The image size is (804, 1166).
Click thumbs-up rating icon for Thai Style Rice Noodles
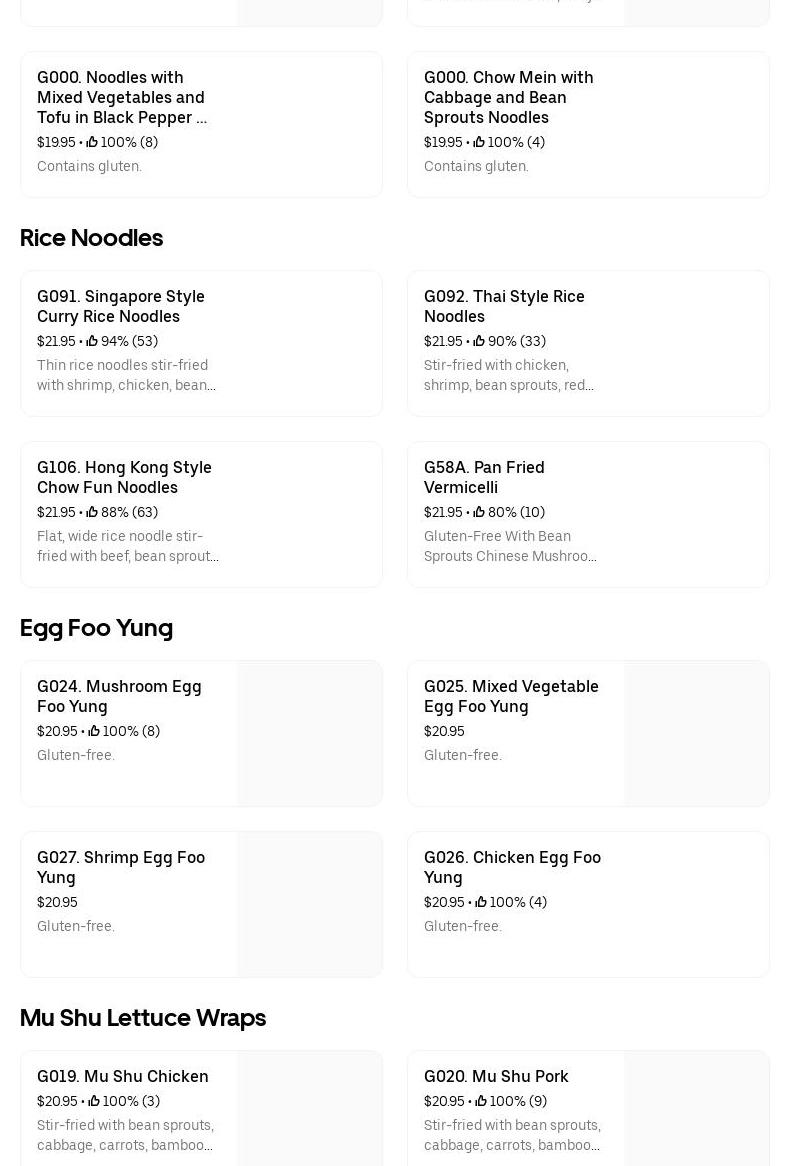(x=479, y=342)
